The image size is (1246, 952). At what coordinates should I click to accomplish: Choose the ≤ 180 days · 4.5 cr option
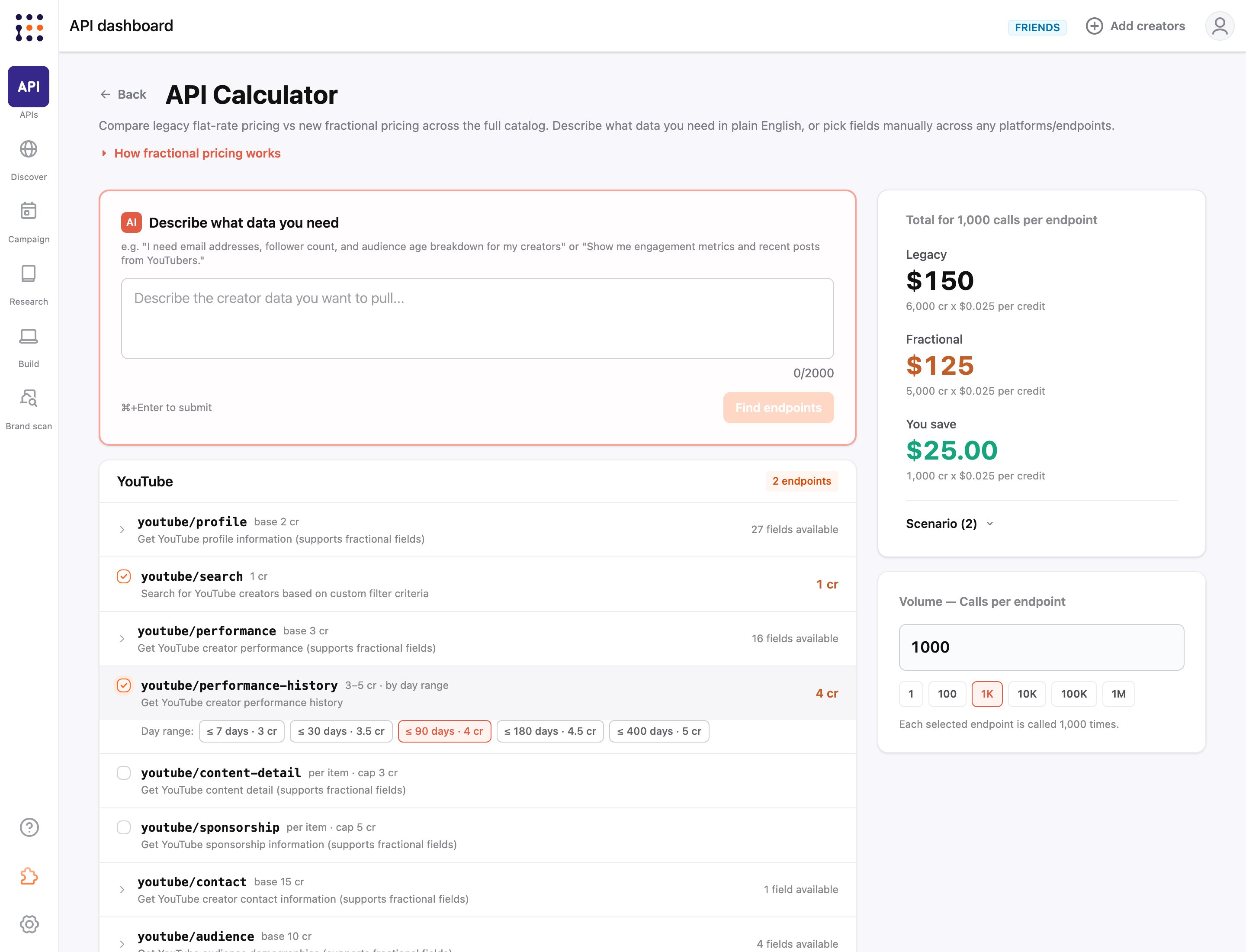tap(549, 731)
